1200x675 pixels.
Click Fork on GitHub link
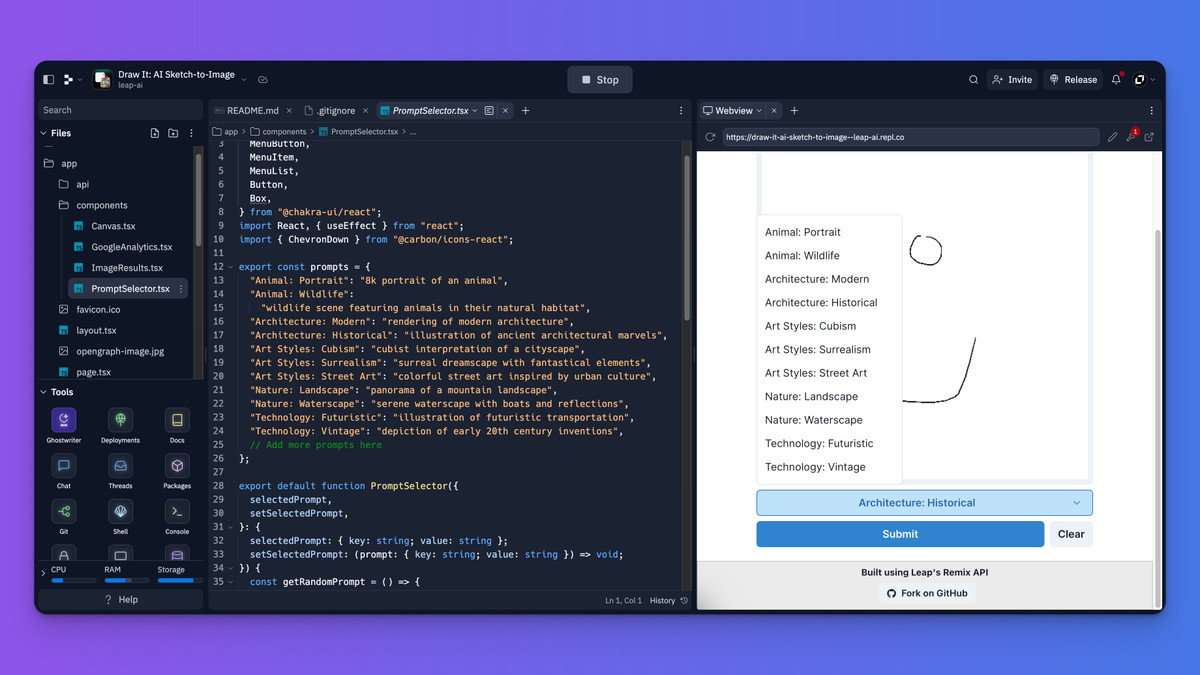point(927,593)
